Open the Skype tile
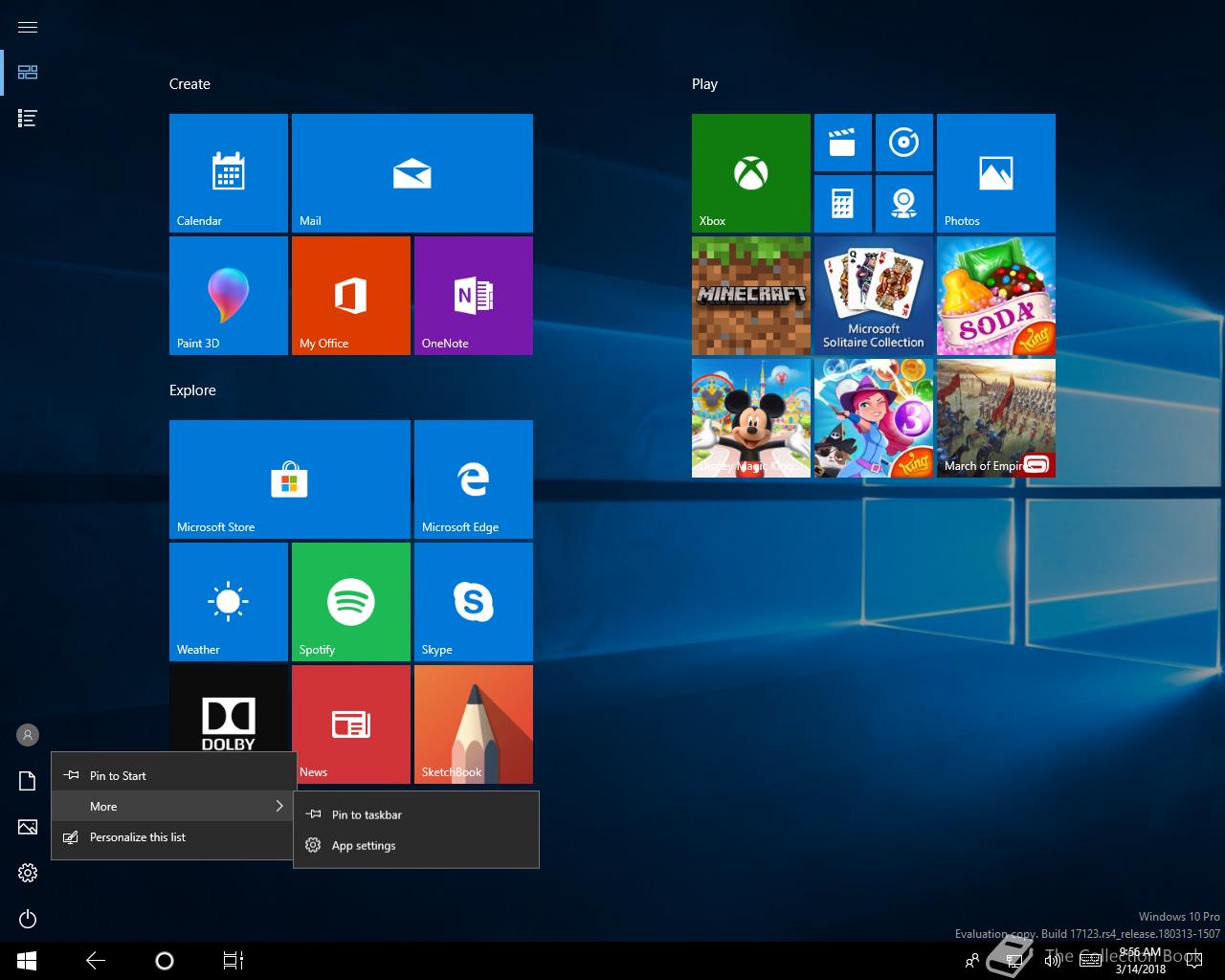Screen dimensions: 1225x980 tap(474, 602)
